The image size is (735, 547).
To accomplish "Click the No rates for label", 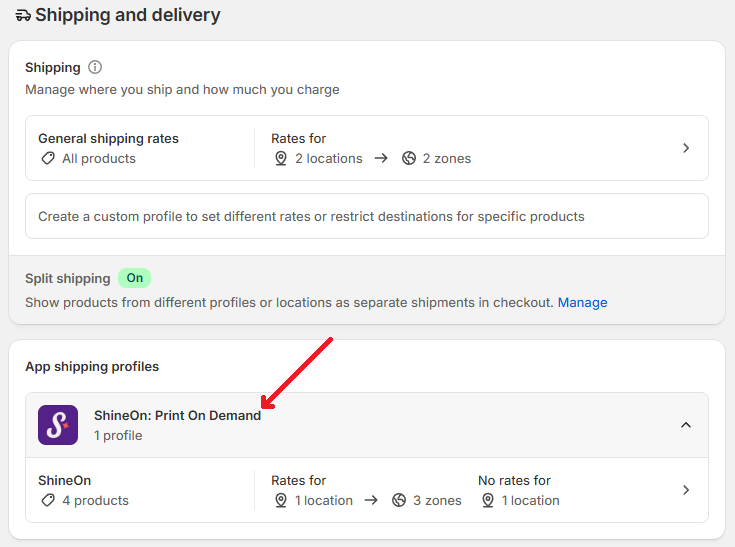I will pos(514,481).
